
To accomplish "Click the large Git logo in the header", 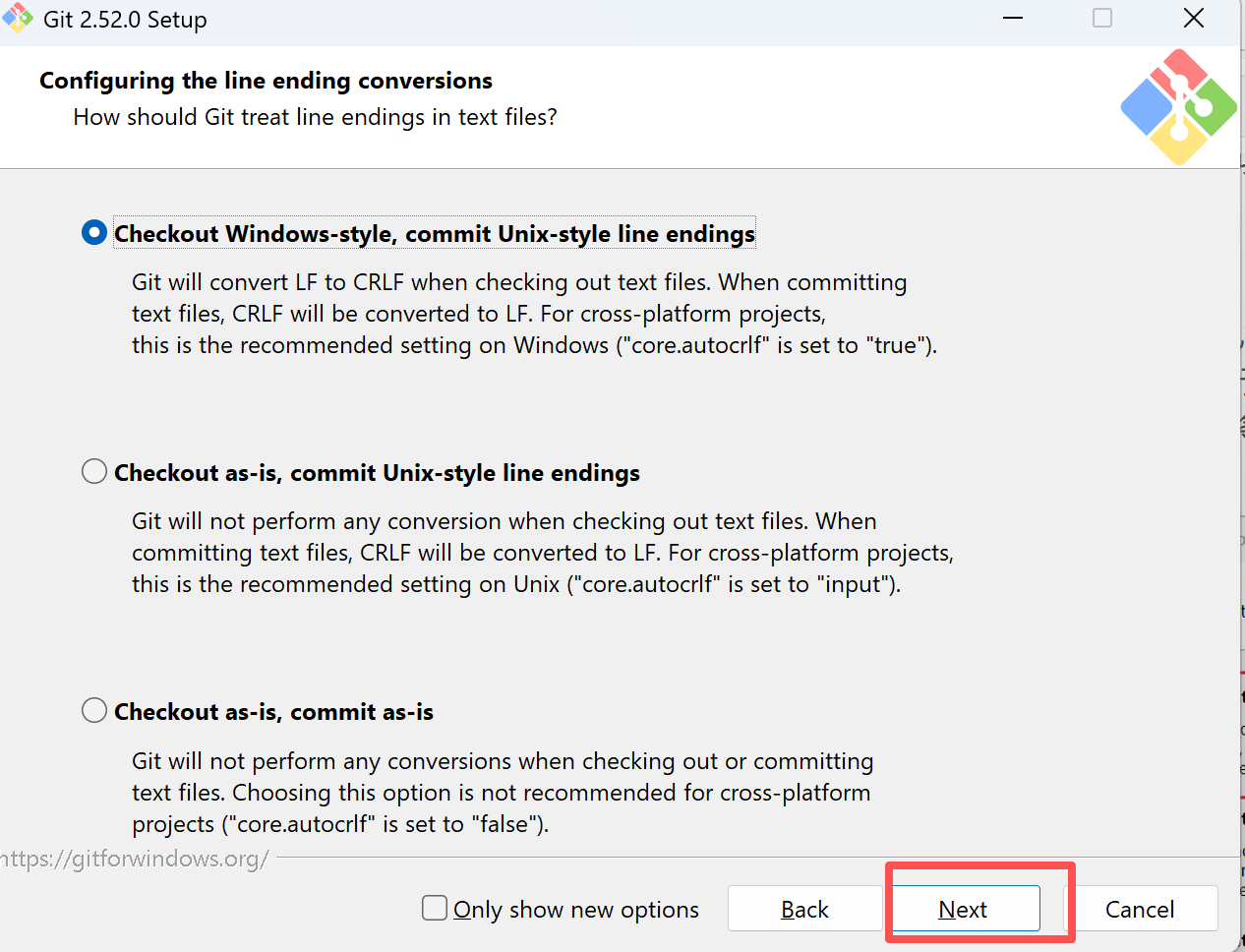I will coord(1178,107).
